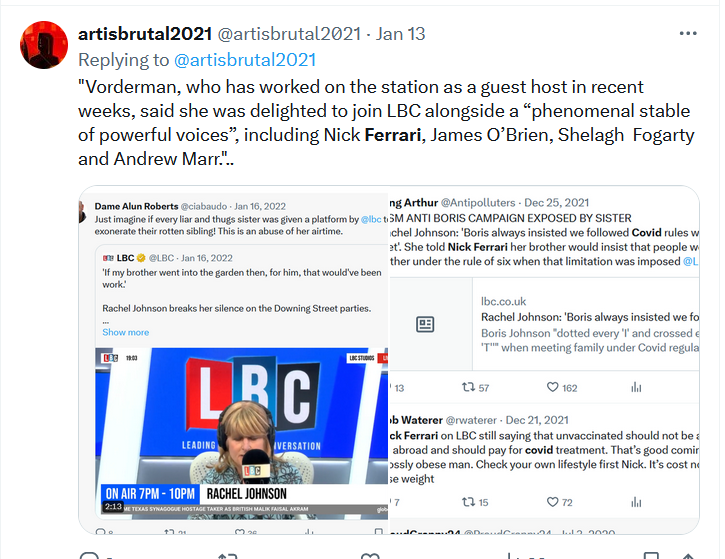
Task: Click the bolded Ferrari word in tweet text
Action: [393, 135]
